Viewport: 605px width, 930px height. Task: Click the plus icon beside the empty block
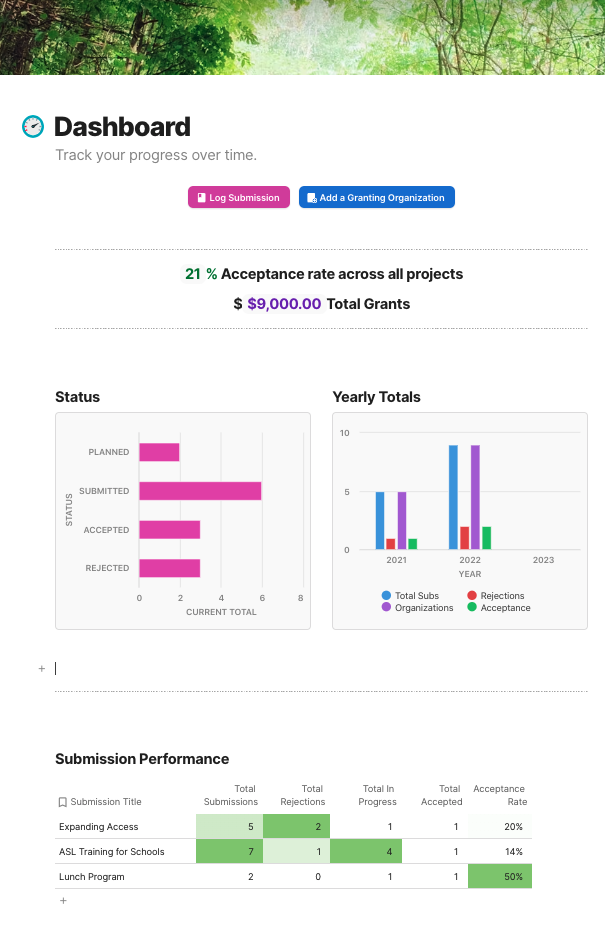41,668
